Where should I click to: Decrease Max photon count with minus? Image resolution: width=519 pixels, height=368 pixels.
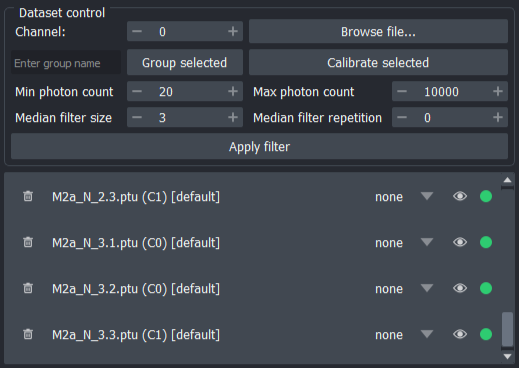[402, 91]
